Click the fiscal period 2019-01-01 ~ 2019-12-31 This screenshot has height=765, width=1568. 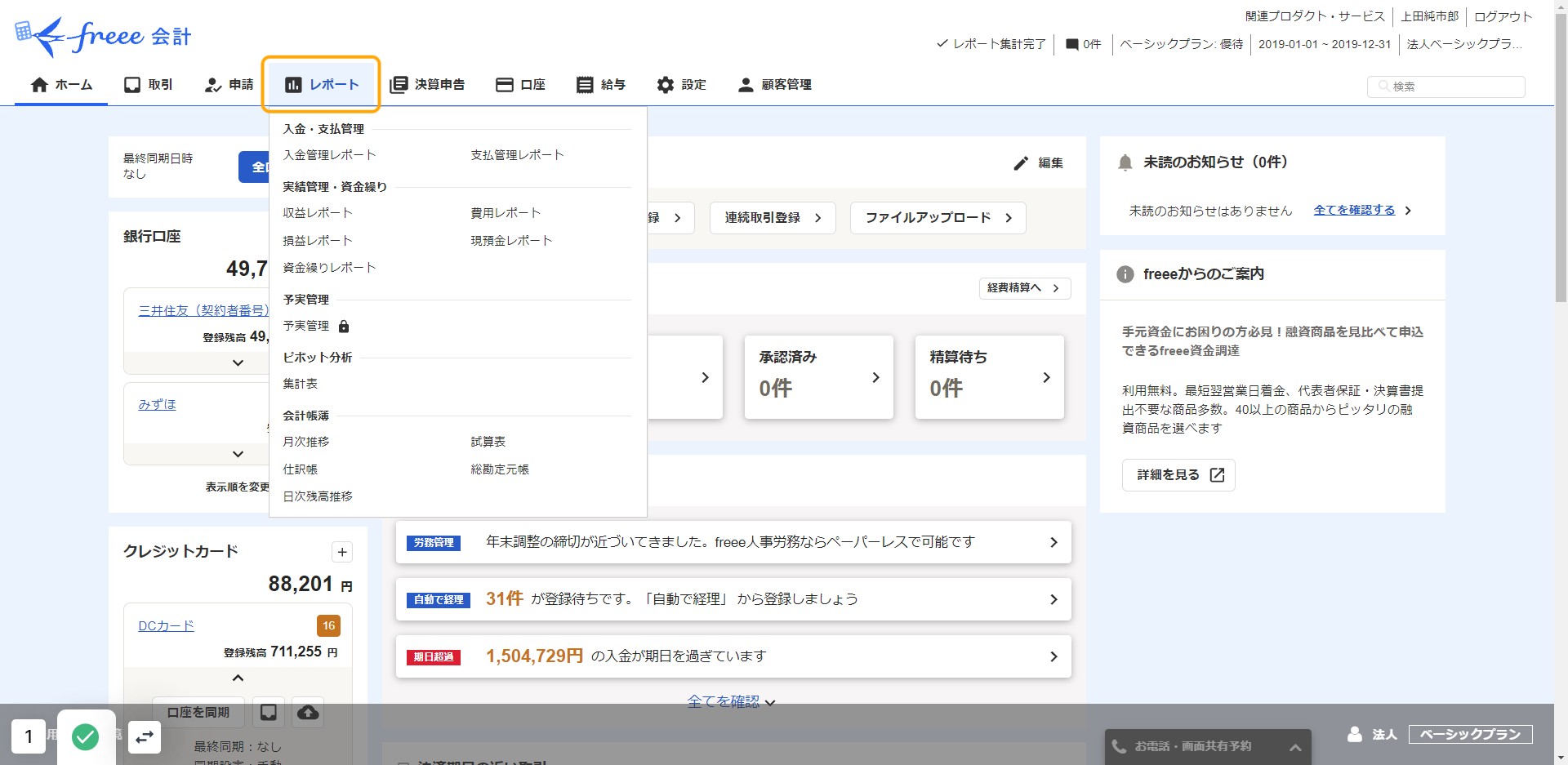pyautogui.click(x=1325, y=44)
